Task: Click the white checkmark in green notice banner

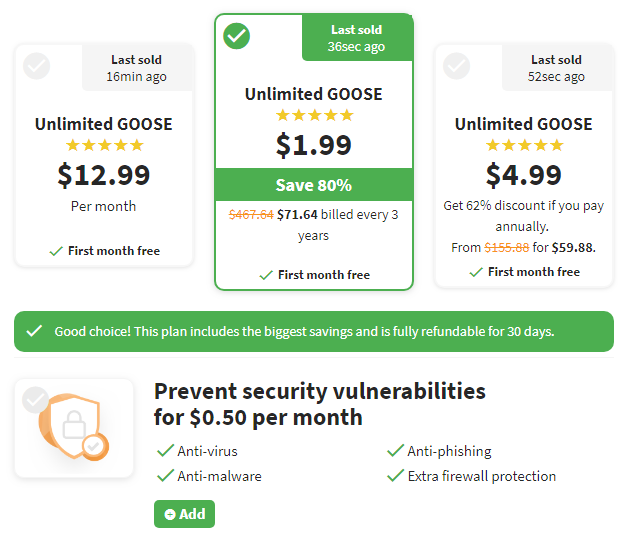Action: click(34, 331)
